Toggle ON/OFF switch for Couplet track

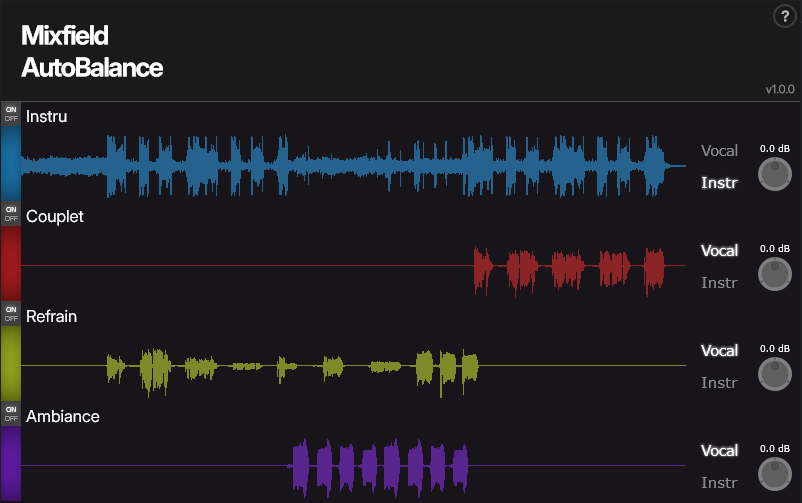click(11, 213)
